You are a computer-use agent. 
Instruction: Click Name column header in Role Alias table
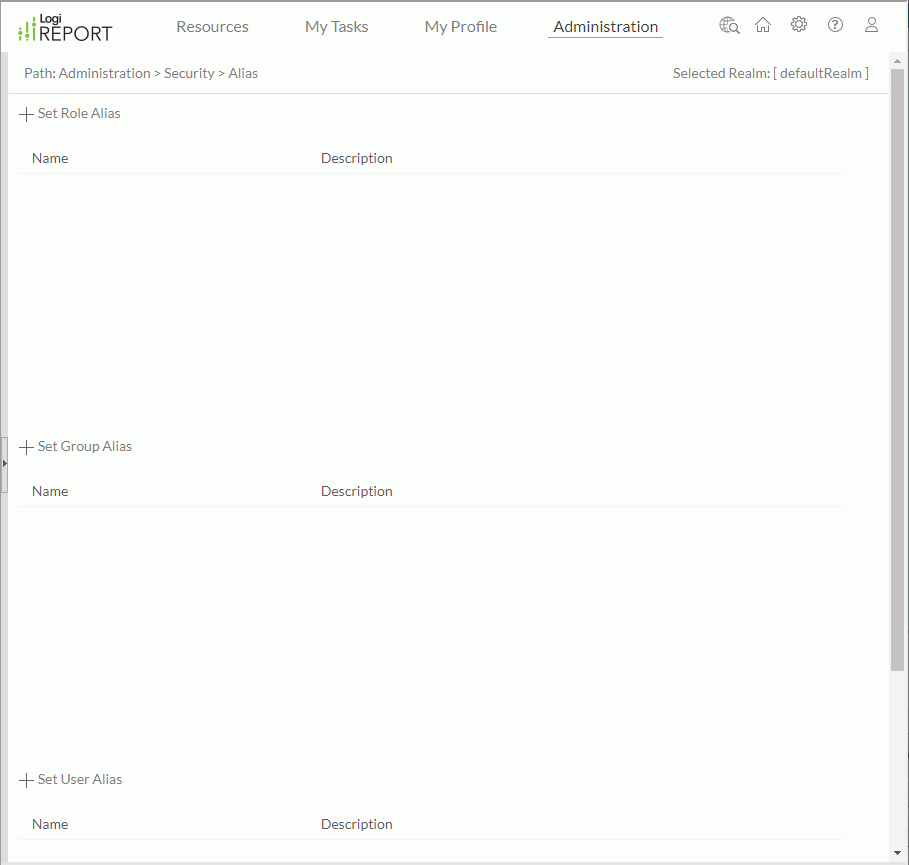pyautogui.click(x=50, y=158)
